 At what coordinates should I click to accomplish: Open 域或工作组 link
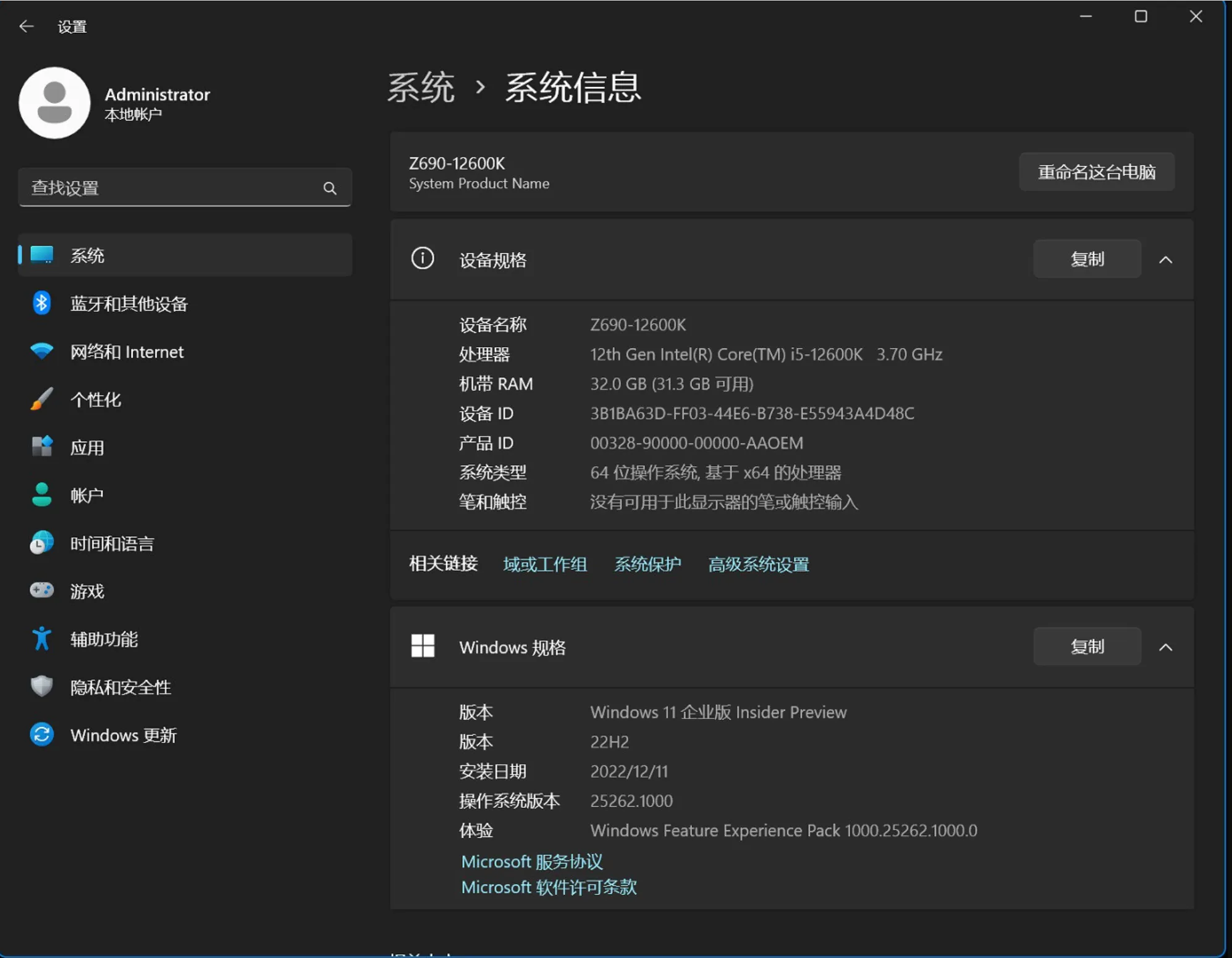click(x=545, y=564)
